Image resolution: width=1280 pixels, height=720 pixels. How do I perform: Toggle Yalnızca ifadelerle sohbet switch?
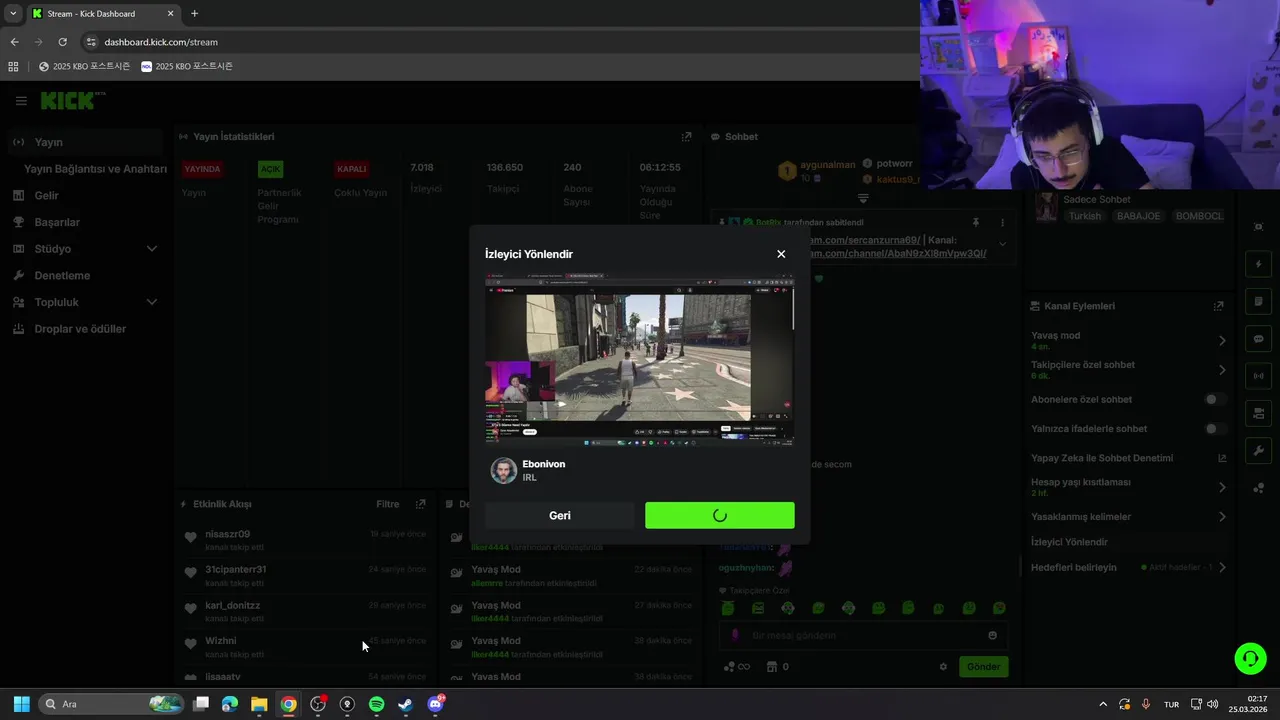1214,429
